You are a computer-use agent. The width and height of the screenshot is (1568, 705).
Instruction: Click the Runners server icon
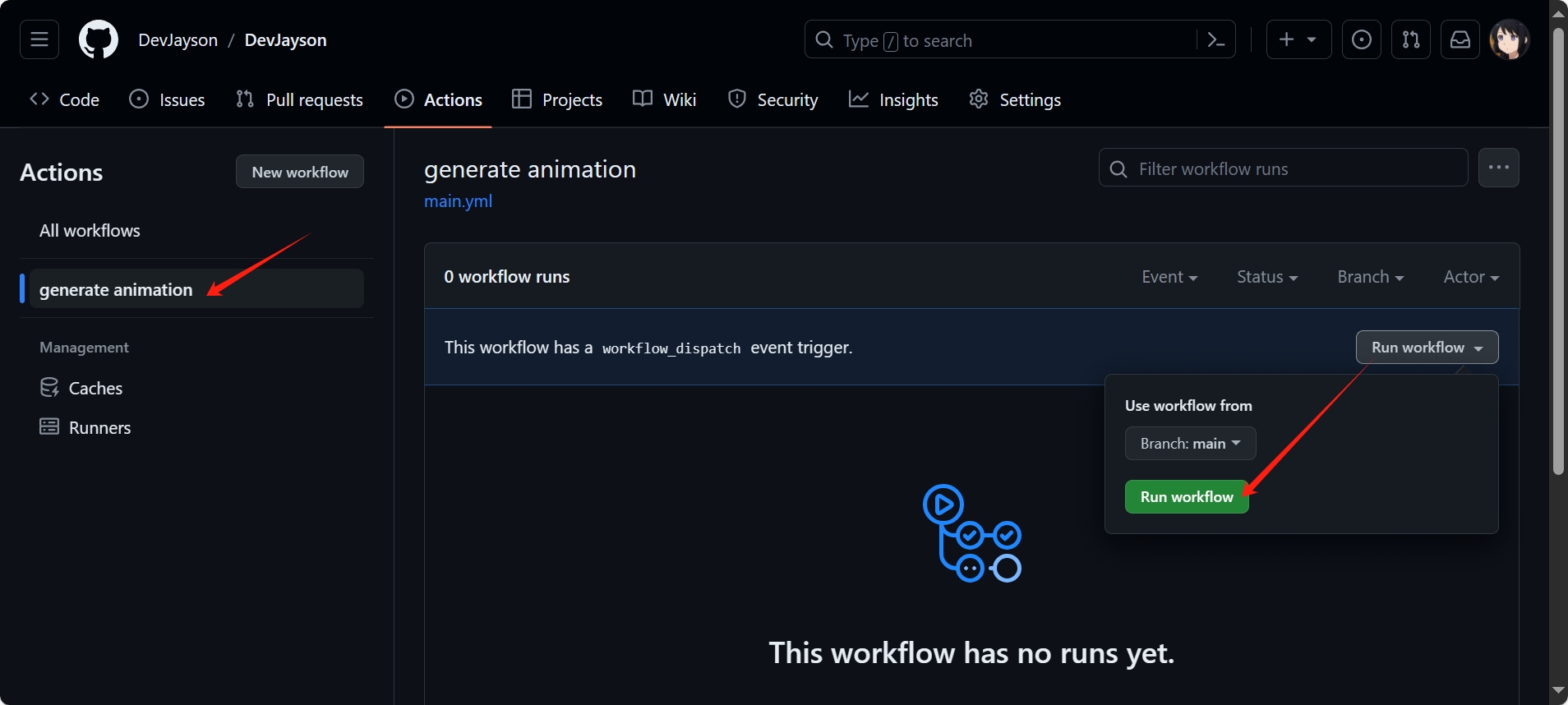pos(49,426)
